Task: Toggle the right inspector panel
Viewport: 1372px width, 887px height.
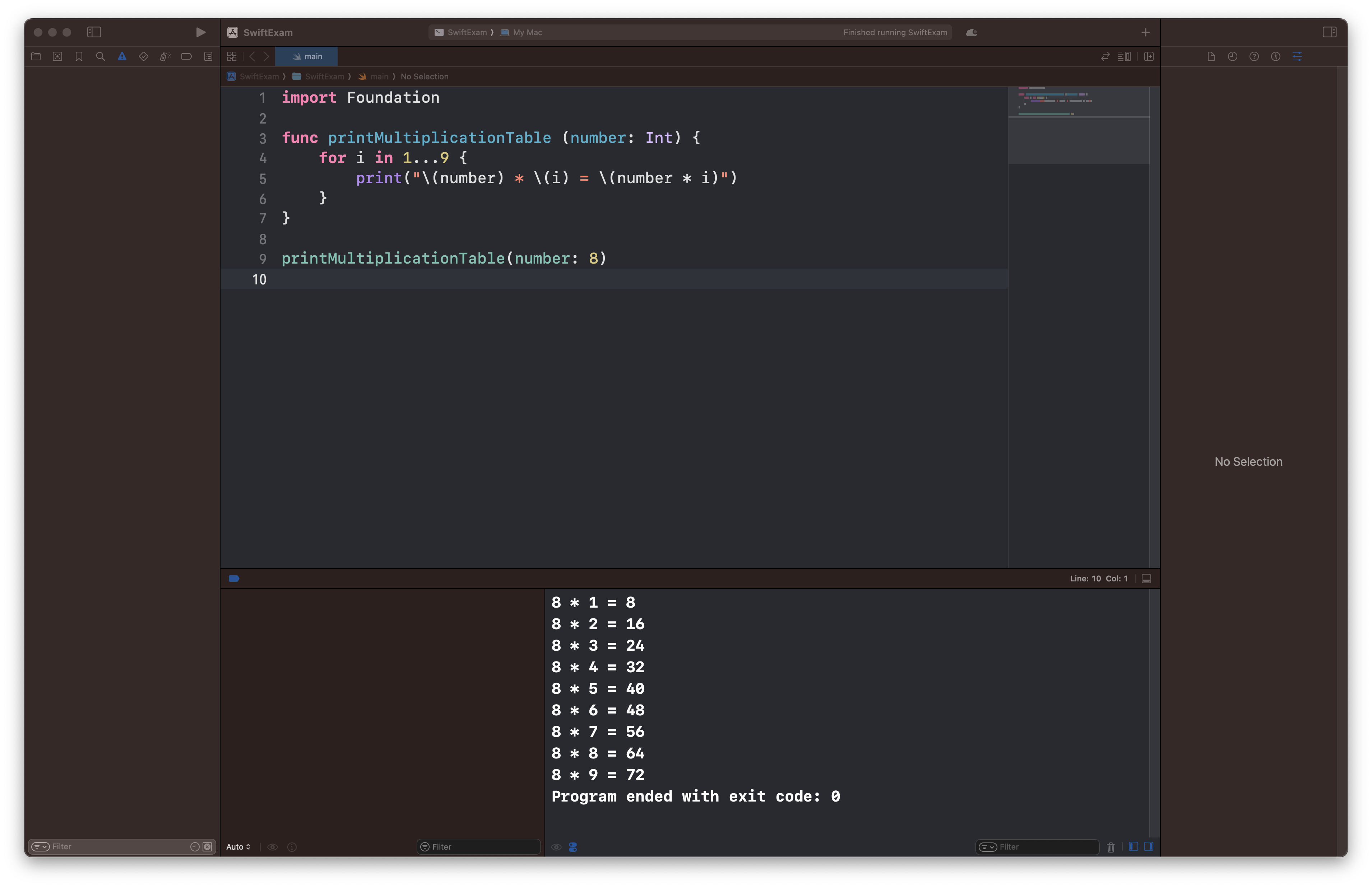Action: pos(1329,32)
